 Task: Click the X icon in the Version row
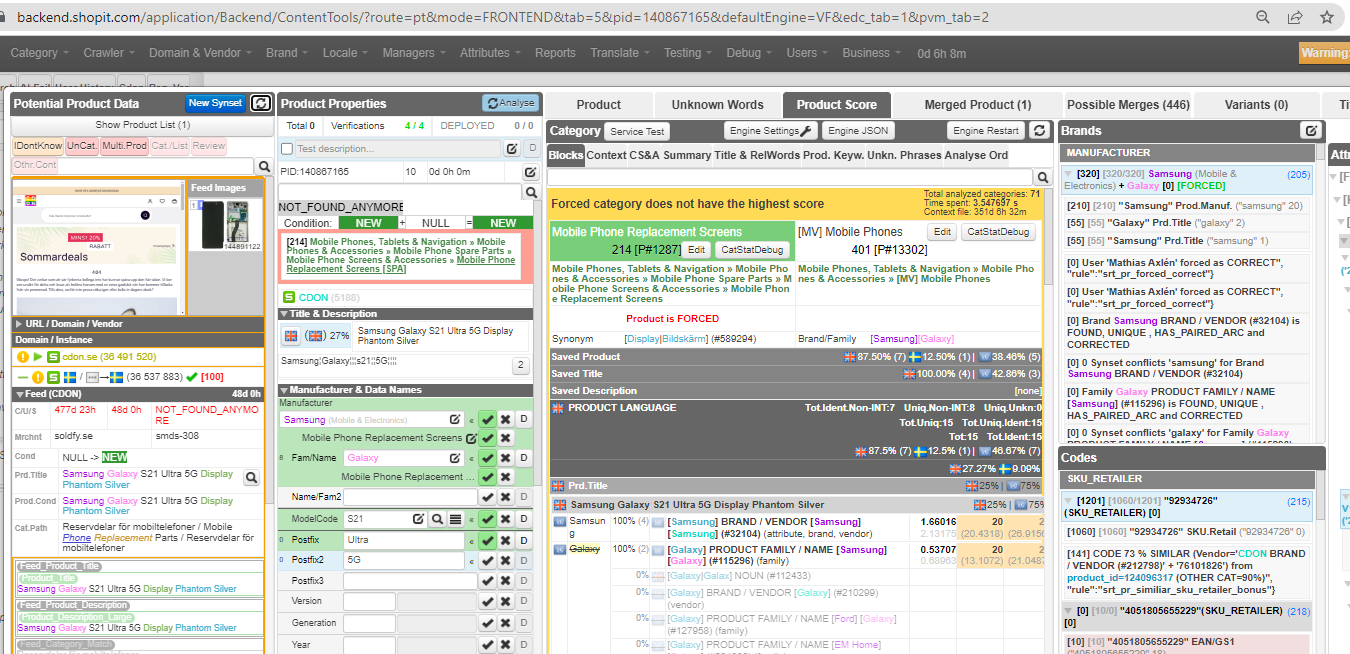tap(506, 601)
